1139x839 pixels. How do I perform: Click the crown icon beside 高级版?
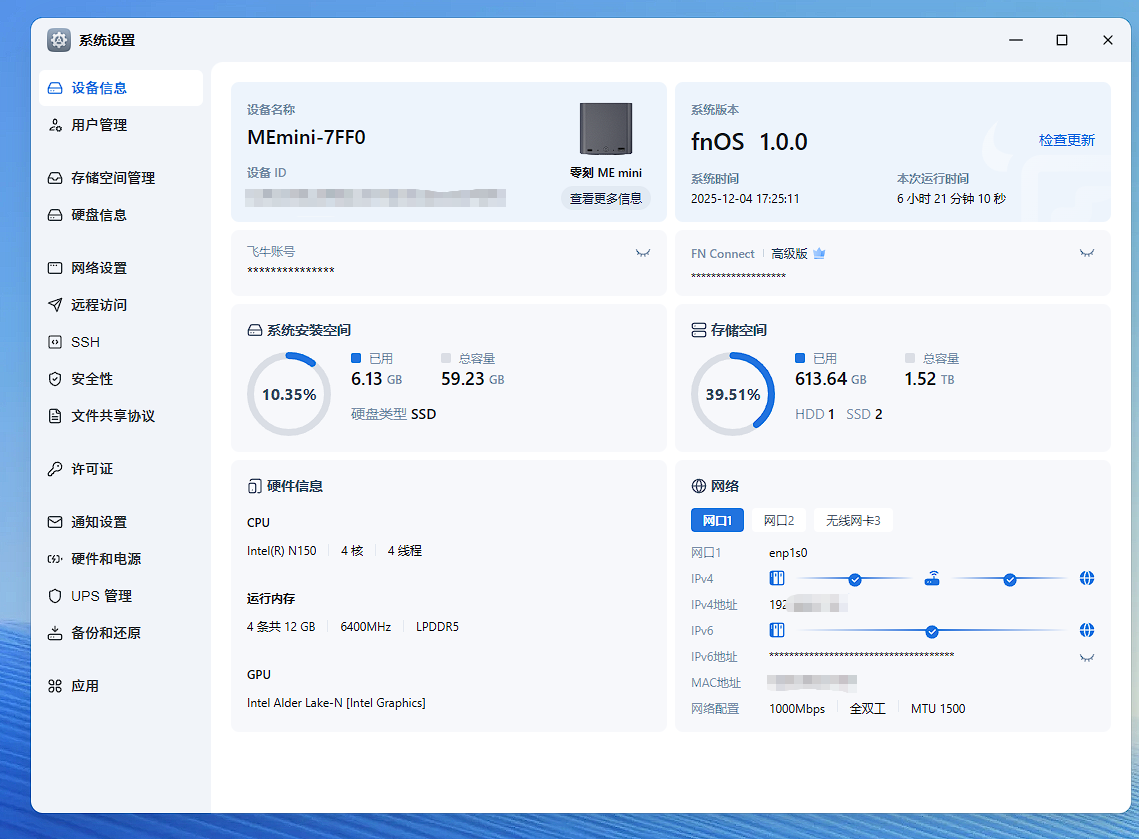[x=819, y=254]
